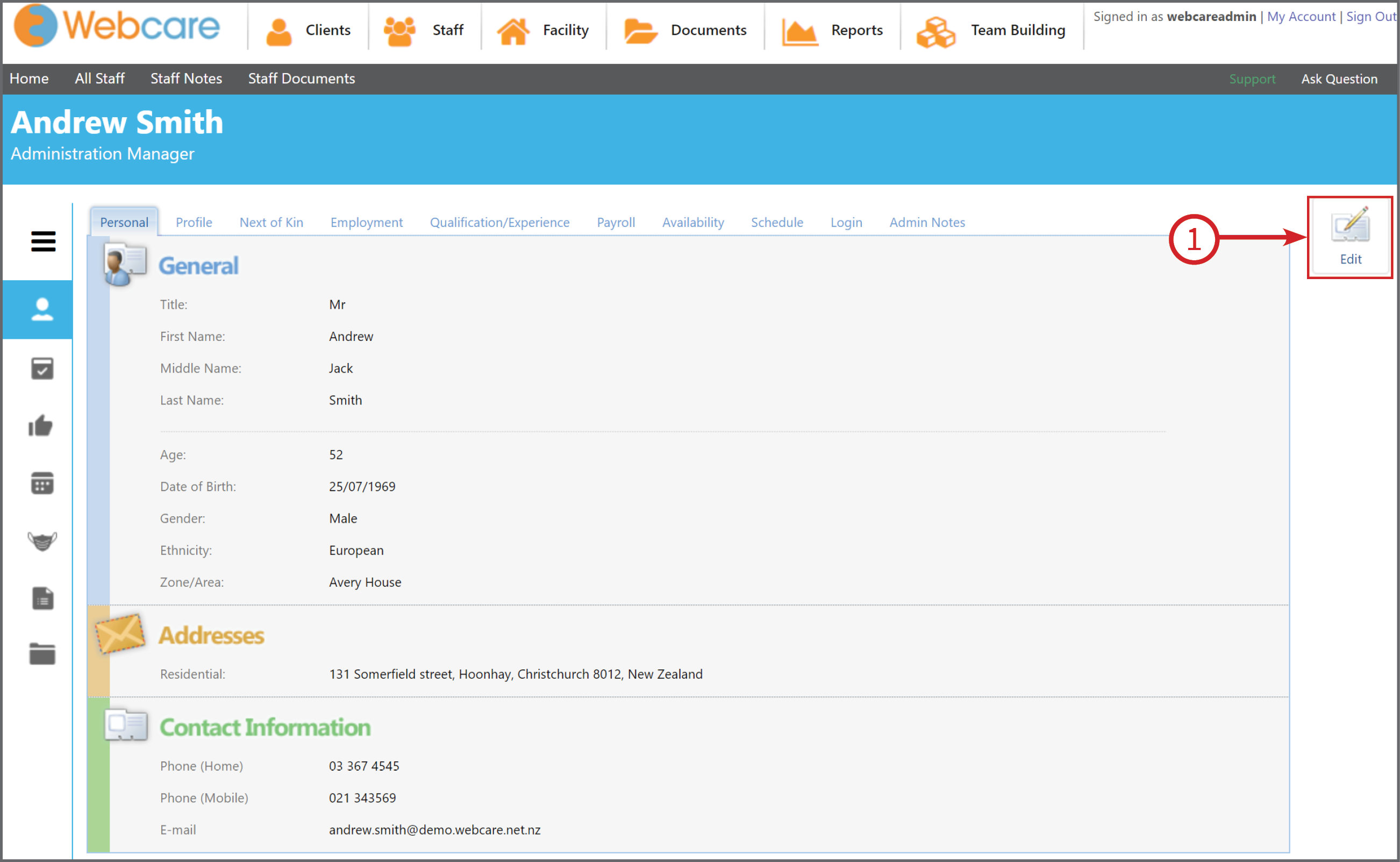Switch to the Next of Kin tab

272,222
